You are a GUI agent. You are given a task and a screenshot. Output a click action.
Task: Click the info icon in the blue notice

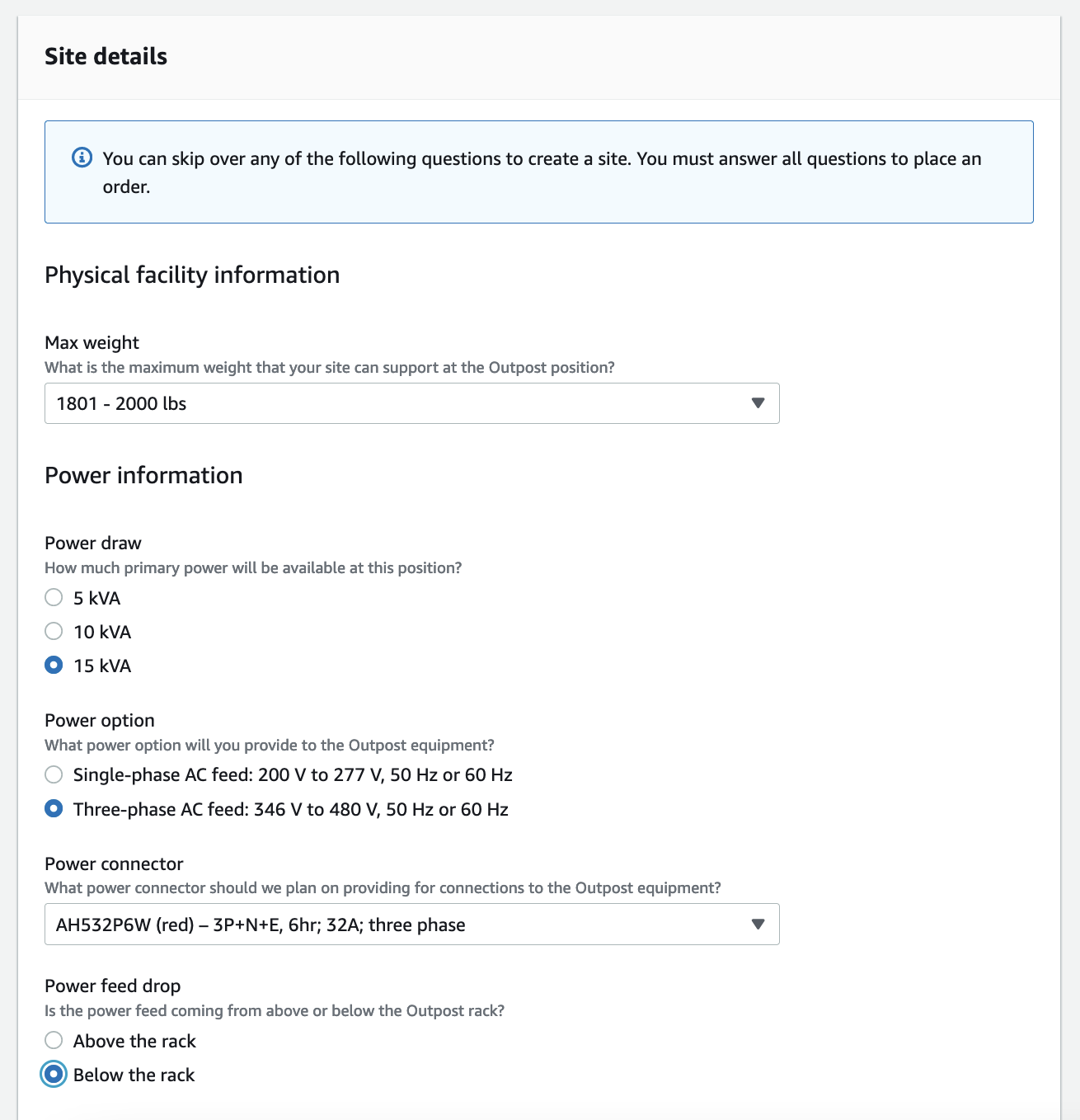click(82, 158)
